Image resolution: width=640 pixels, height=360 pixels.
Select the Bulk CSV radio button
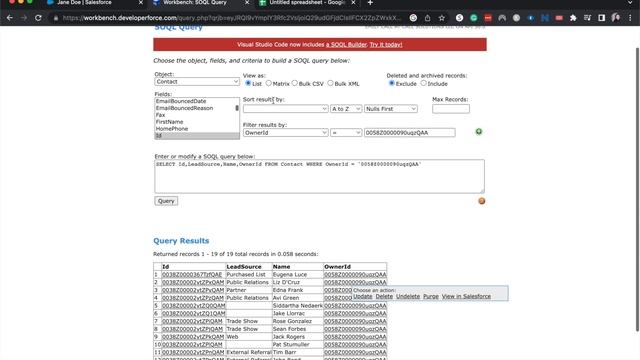point(295,83)
